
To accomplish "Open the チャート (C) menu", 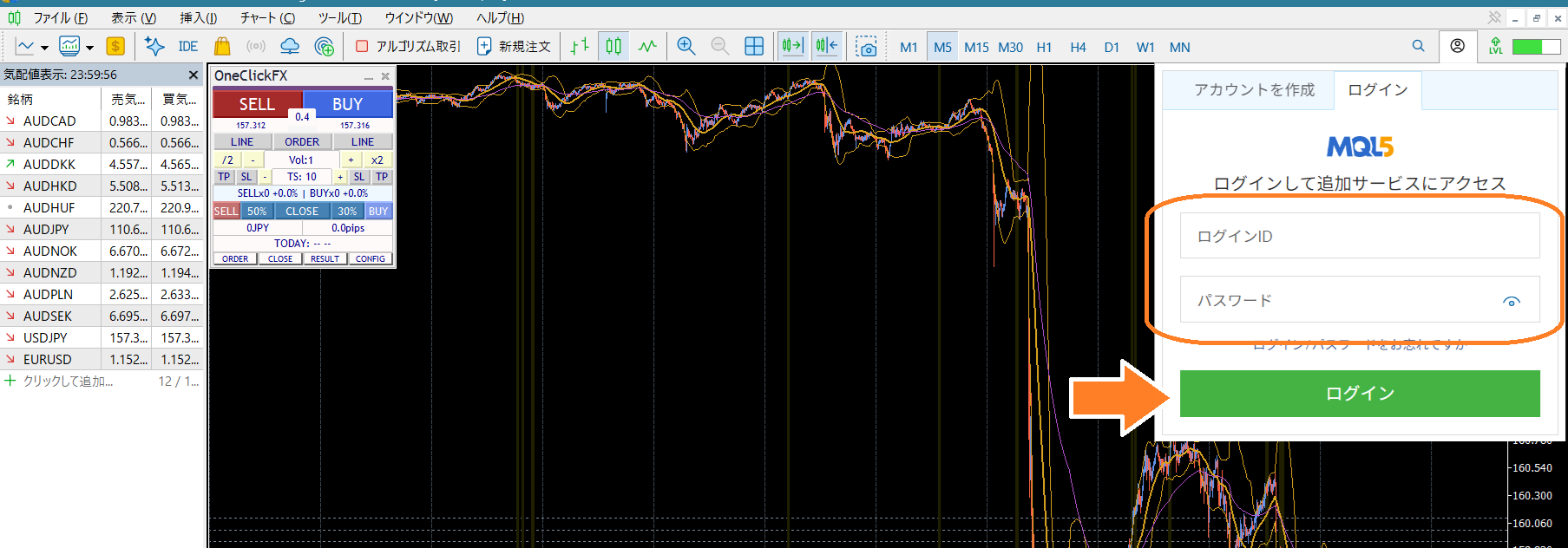I will [267, 18].
